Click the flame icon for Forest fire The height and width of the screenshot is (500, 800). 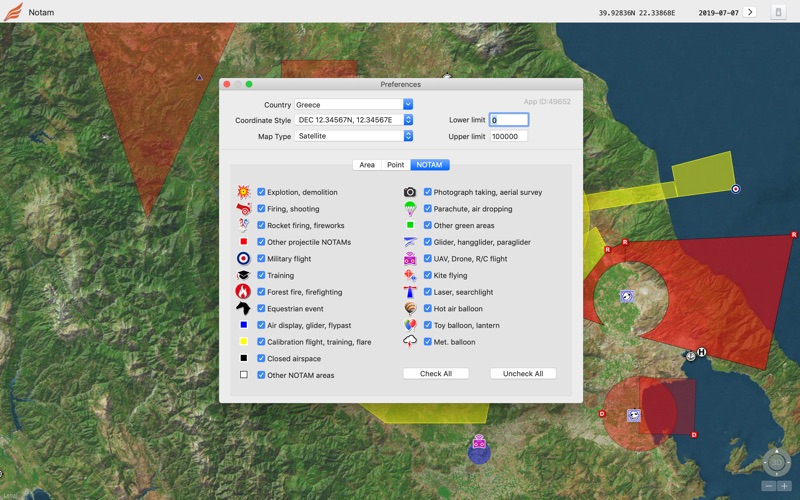tap(243, 292)
